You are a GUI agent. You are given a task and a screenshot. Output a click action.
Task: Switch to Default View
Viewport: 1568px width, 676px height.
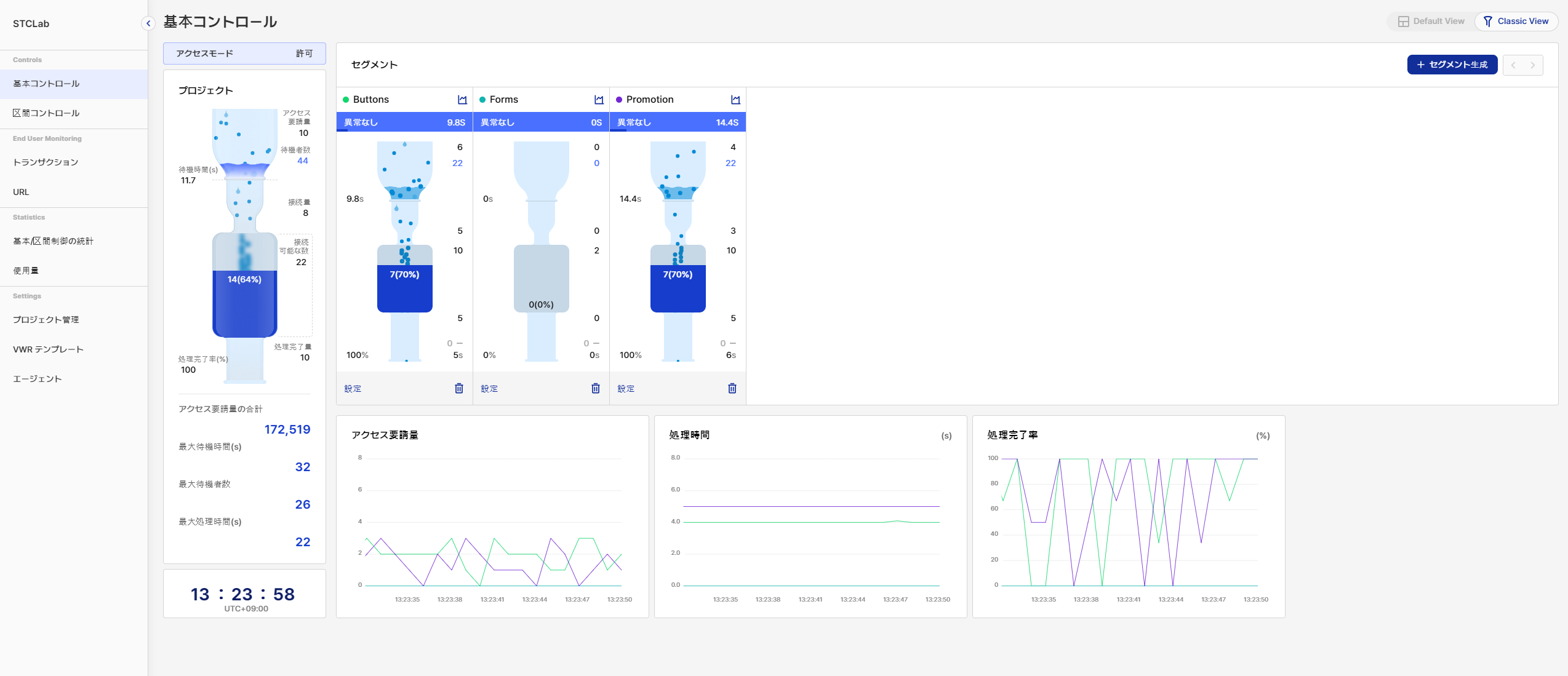(1431, 22)
